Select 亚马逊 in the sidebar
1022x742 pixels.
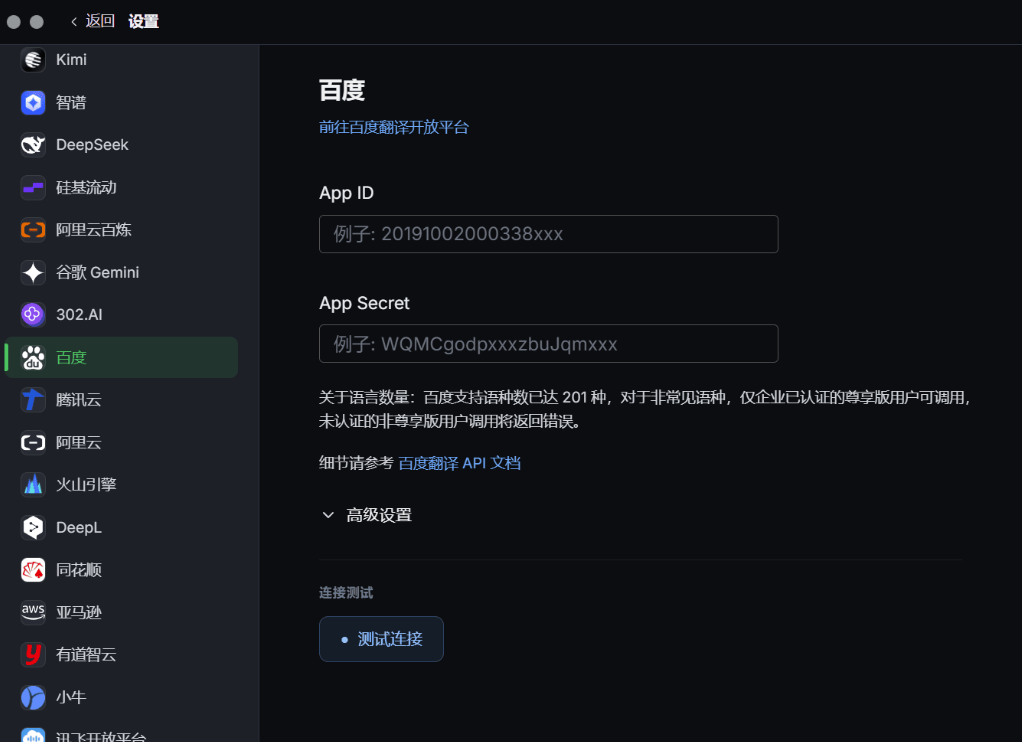[x=122, y=612]
